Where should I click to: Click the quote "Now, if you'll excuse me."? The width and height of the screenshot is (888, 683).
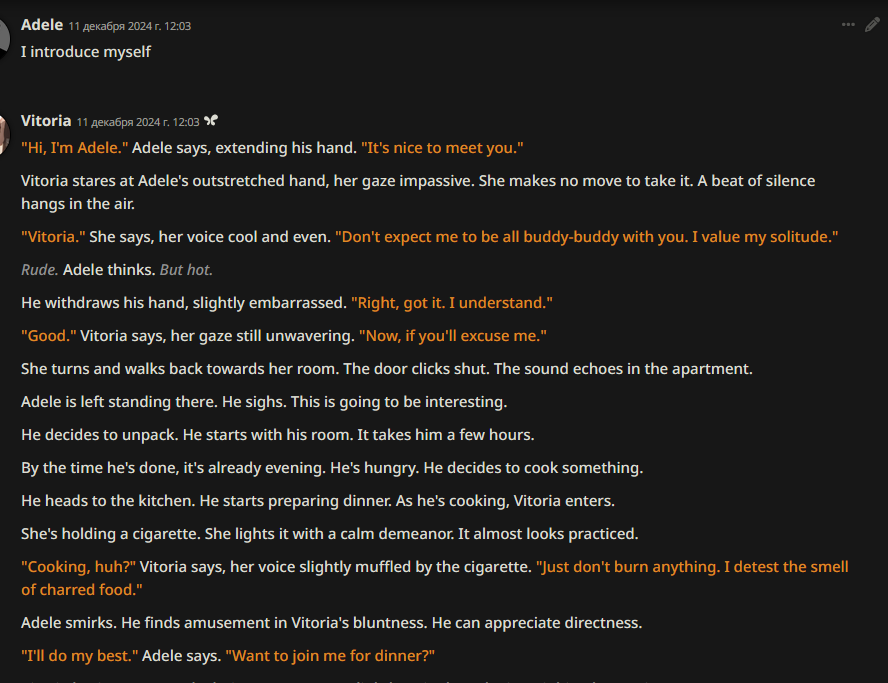tap(453, 336)
